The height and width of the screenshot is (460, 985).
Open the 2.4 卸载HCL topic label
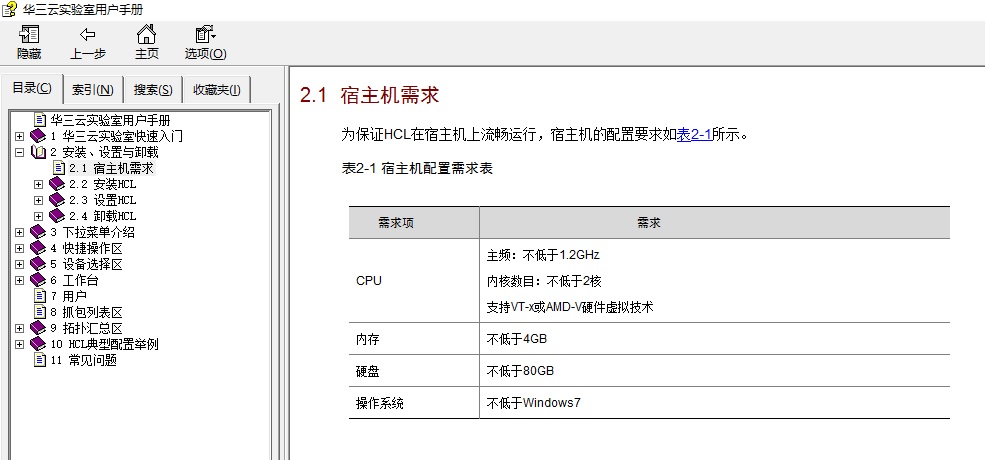coord(102,216)
